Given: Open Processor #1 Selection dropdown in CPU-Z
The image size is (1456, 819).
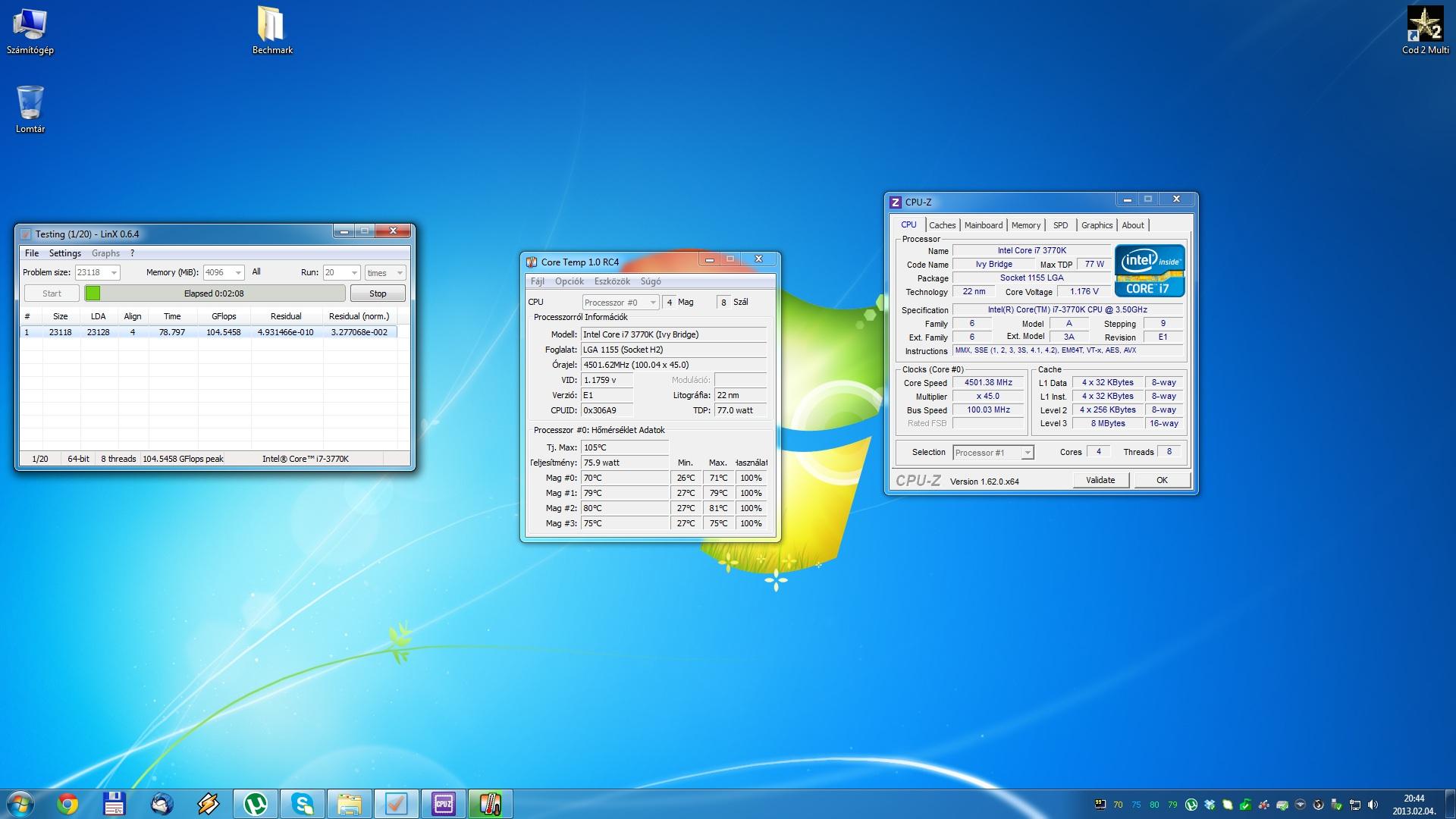Looking at the screenshot, I should pyautogui.click(x=993, y=453).
